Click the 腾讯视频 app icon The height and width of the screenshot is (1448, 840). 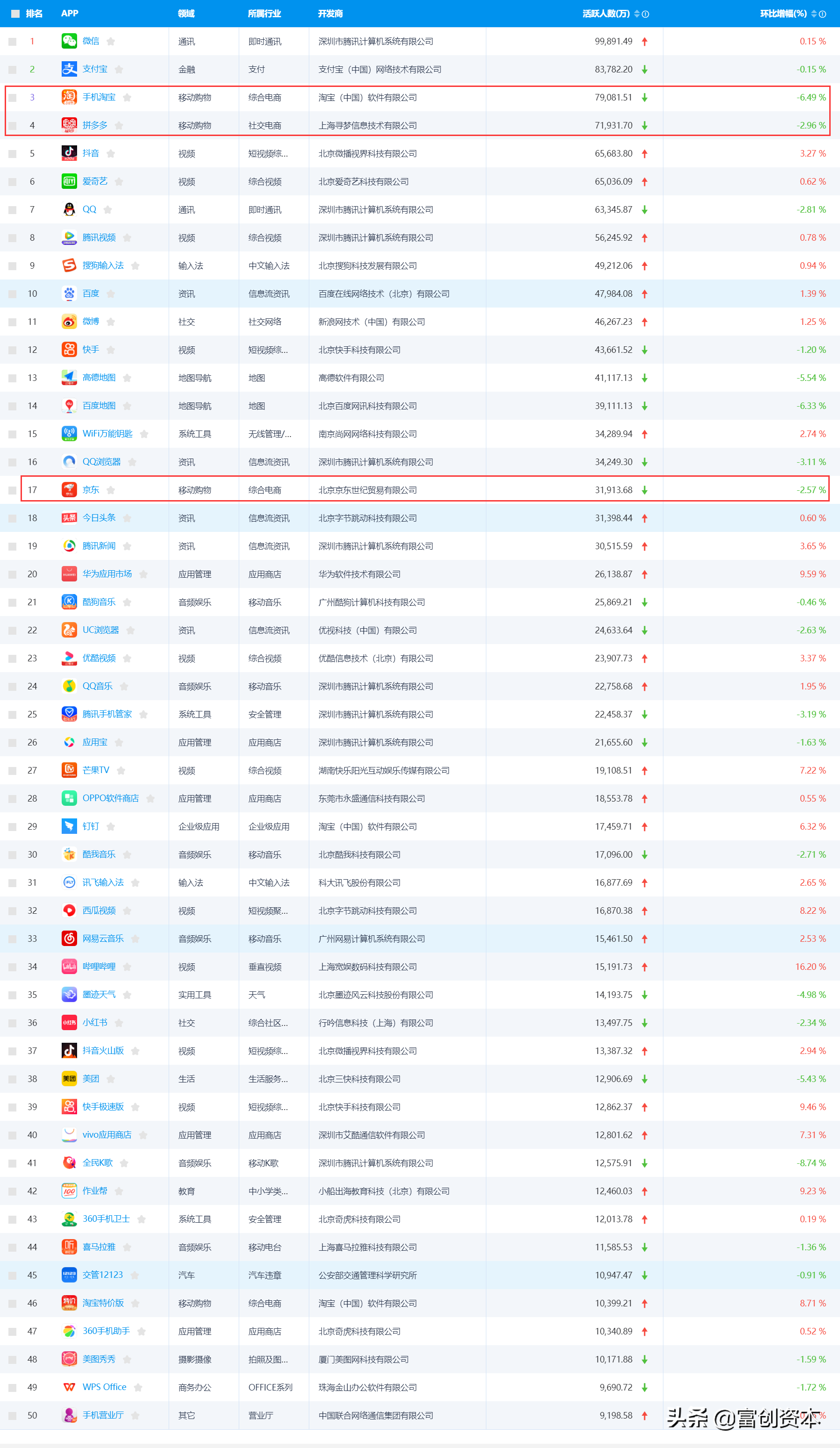coord(69,237)
